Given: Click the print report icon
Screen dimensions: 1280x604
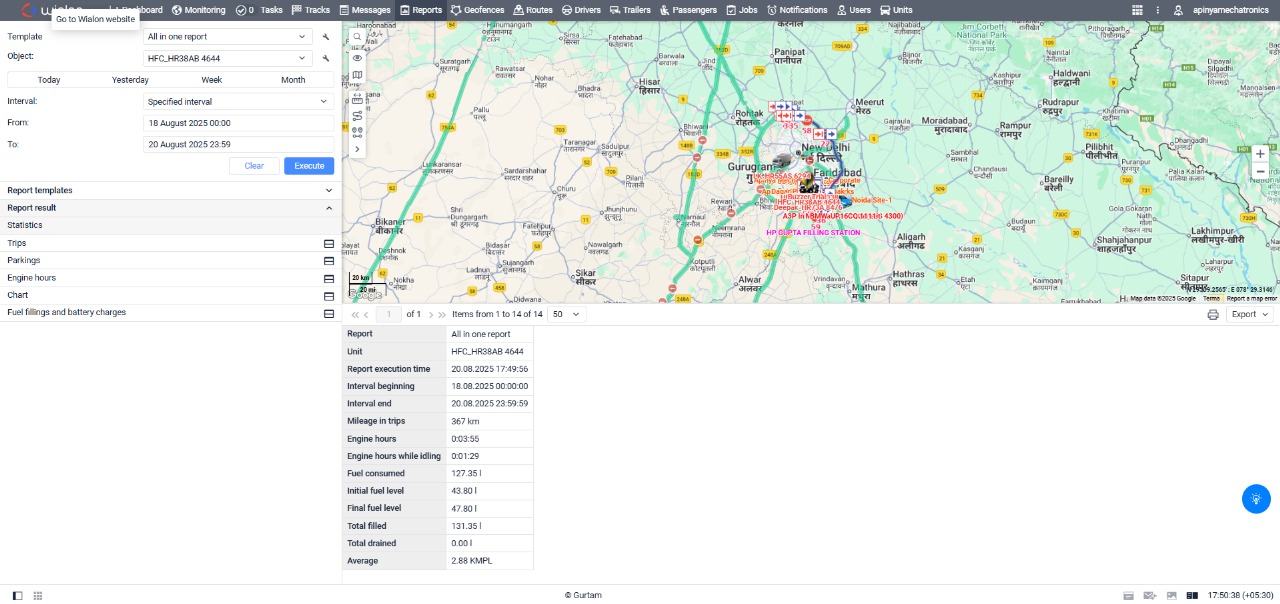Looking at the screenshot, I should pos(1213,314).
